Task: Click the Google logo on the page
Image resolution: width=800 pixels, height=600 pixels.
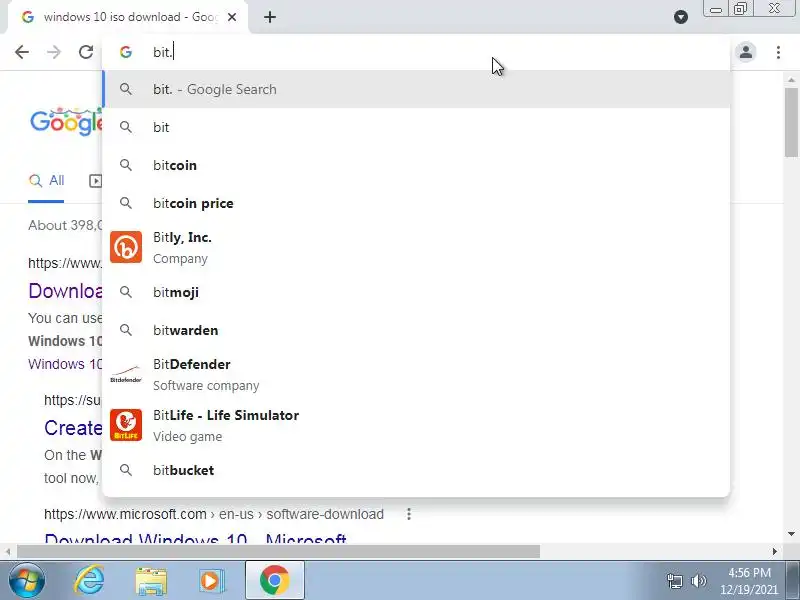Action: 66,121
